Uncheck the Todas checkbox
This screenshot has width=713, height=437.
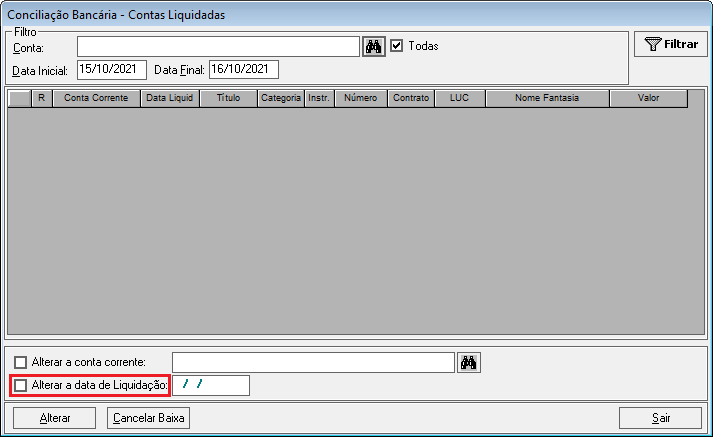[x=397, y=46]
